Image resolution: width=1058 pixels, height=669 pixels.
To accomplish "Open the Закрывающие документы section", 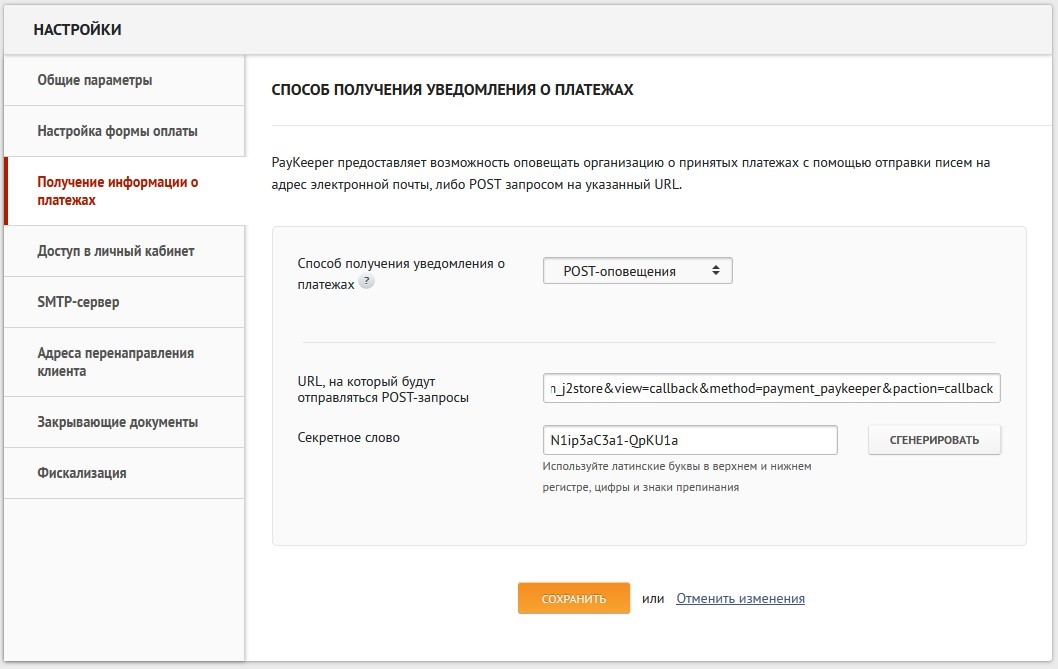I will (117, 422).
